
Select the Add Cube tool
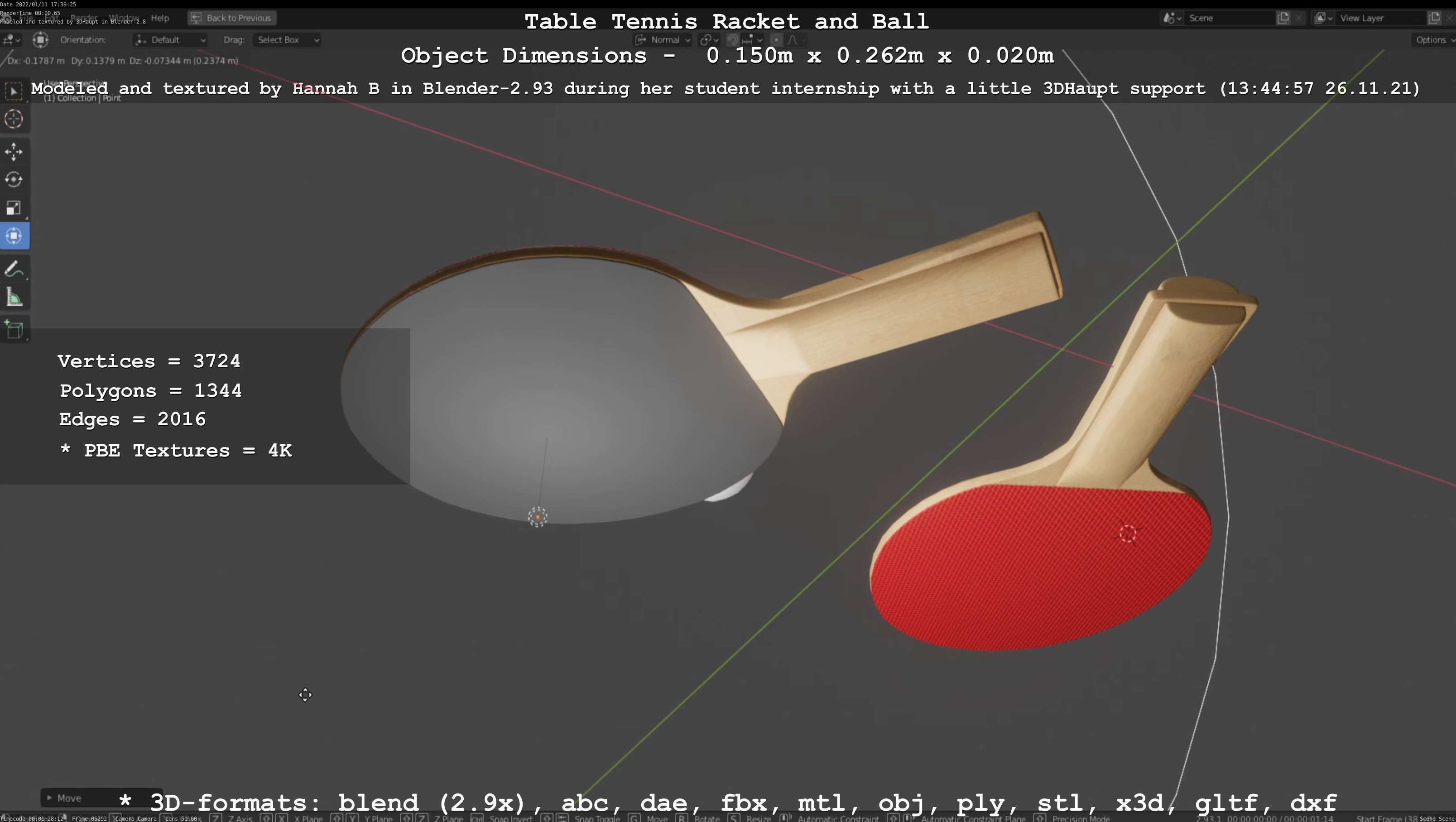tap(14, 330)
